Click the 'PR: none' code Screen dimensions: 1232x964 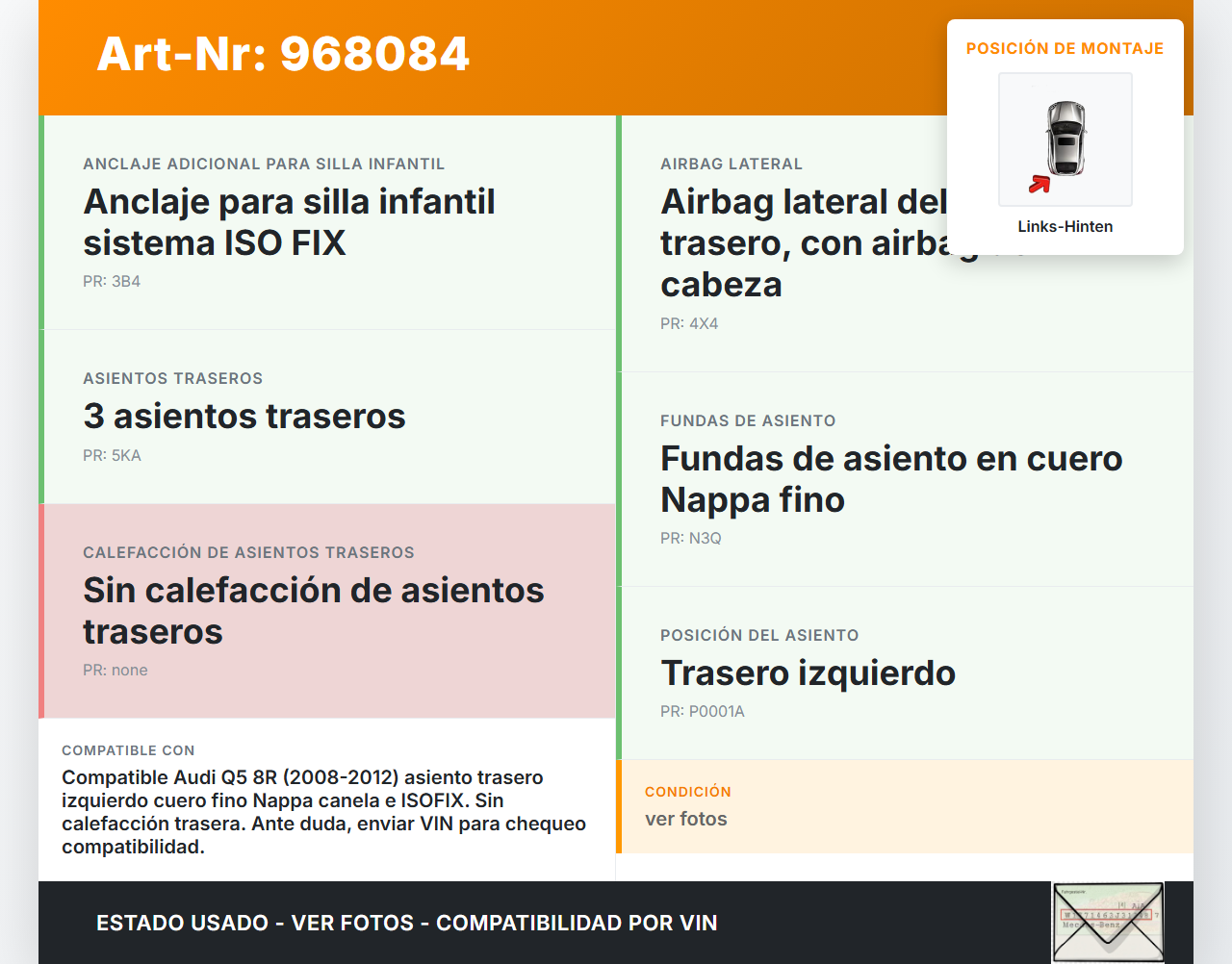115,670
